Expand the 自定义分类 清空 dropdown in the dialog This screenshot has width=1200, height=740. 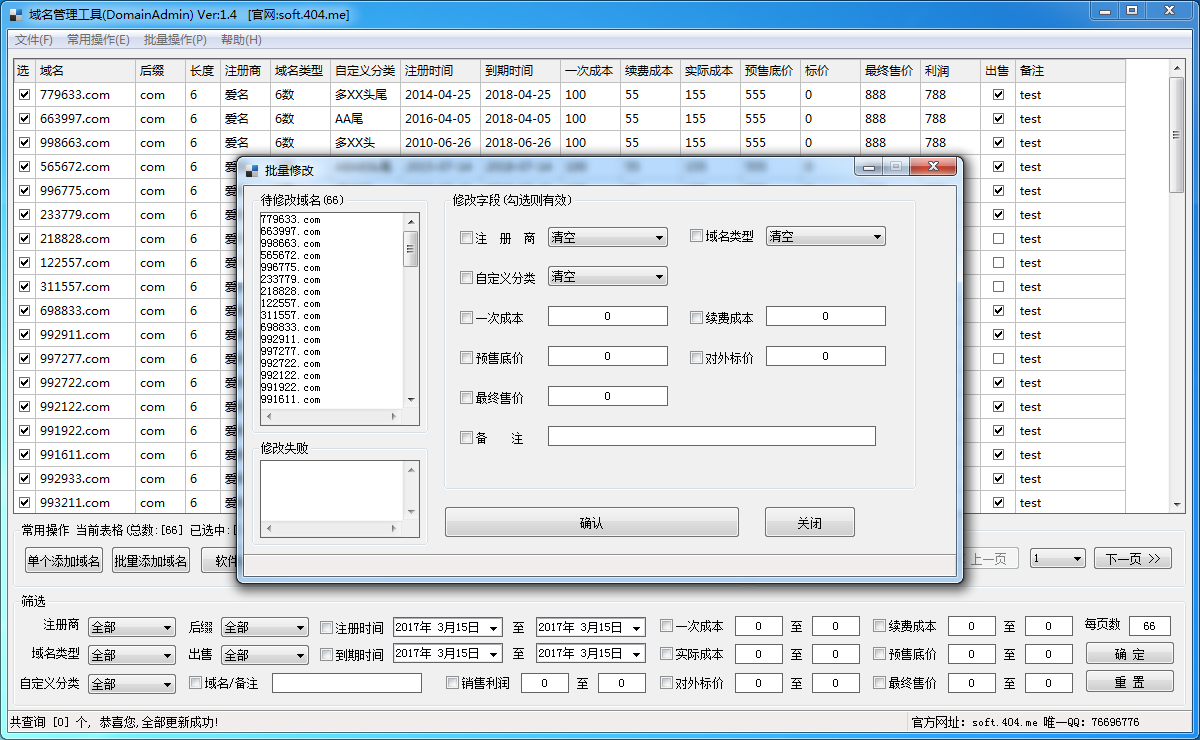(608, 277)
